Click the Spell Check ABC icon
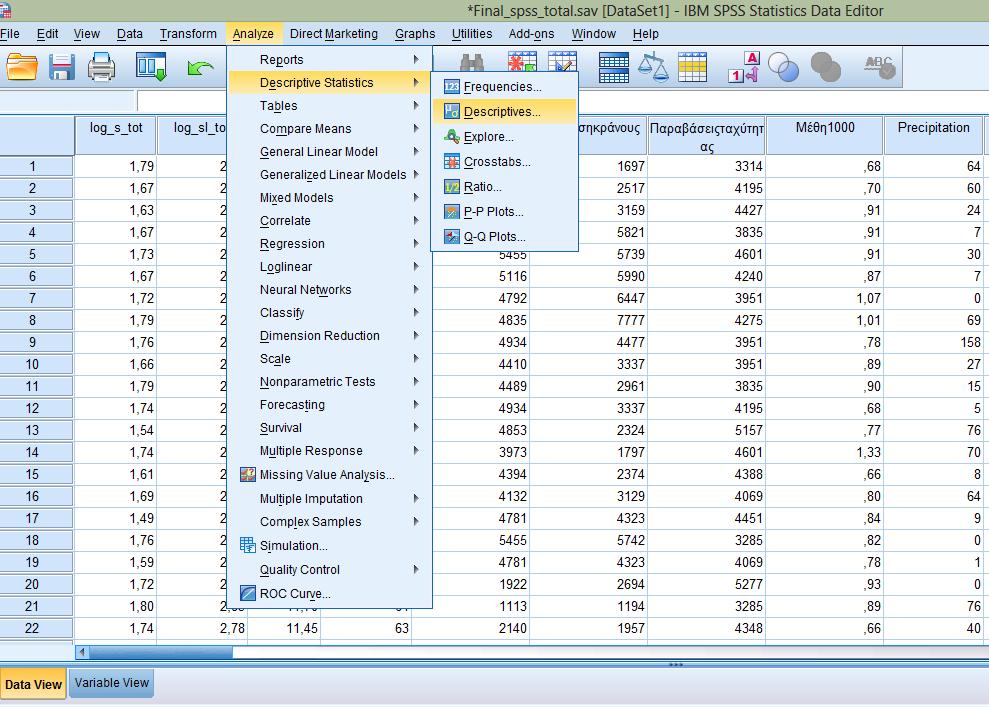This screenshot has width=989, height=707. tap(880, 67)
